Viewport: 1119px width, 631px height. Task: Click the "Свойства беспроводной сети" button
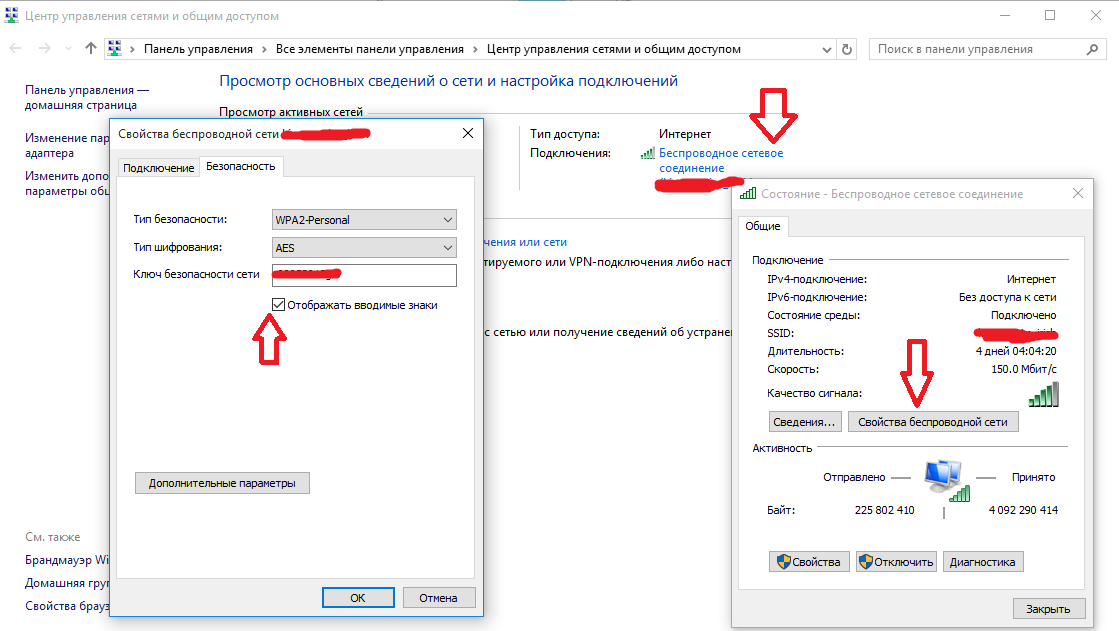[933, 422]
